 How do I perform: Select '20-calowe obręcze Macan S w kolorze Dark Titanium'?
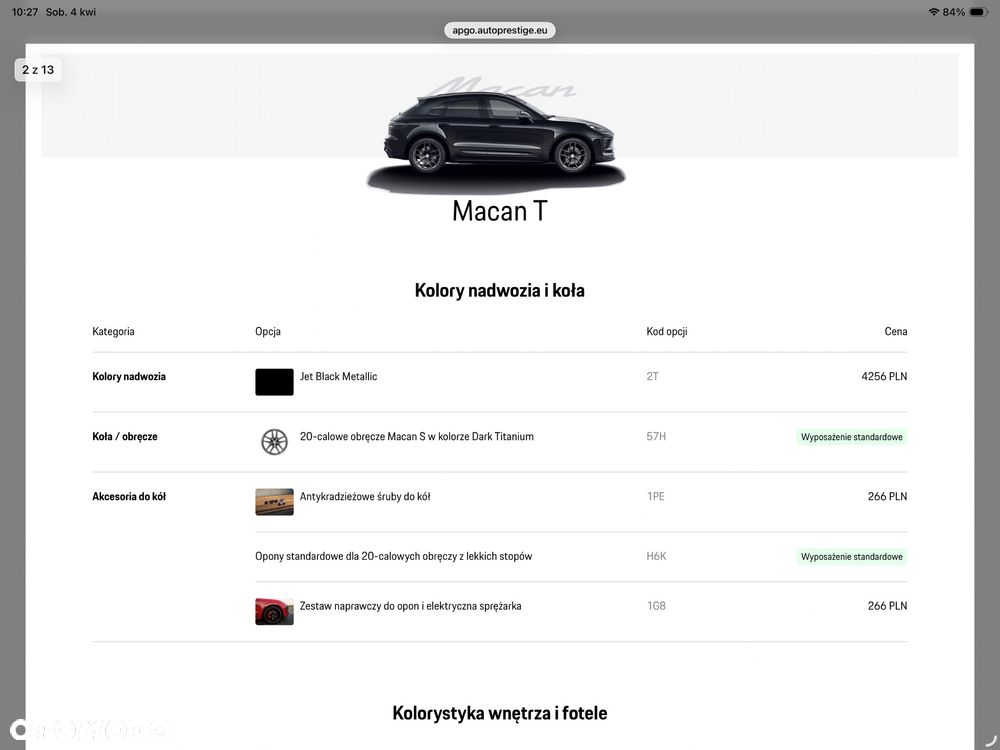click(416, 436)
